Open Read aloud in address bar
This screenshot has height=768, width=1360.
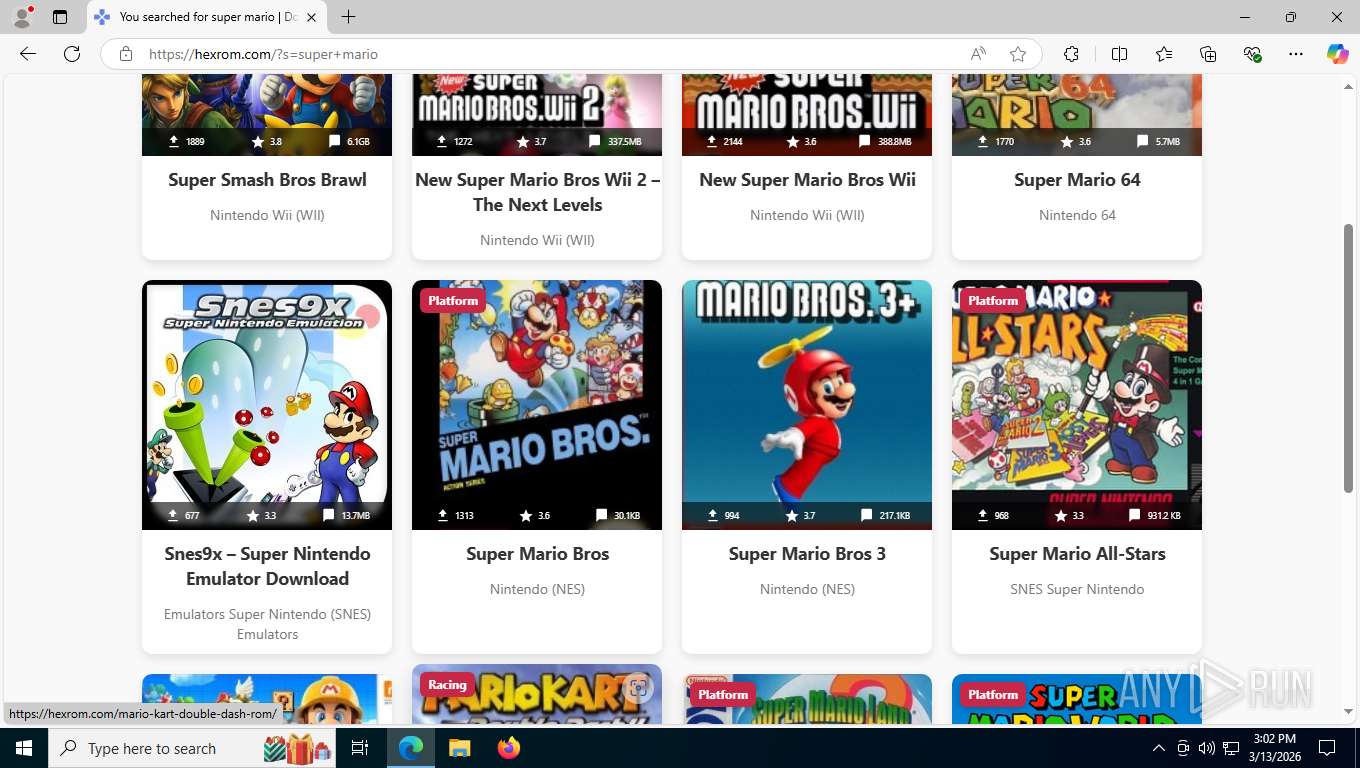click(x=978, y=54)
